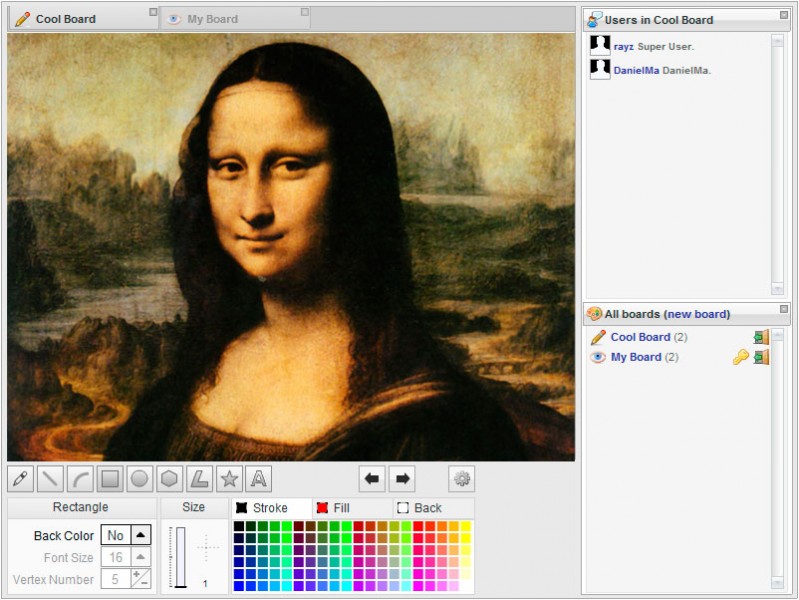
Task: Open the gear settings button
Action: pyautogui.click(x=462, y=479)
